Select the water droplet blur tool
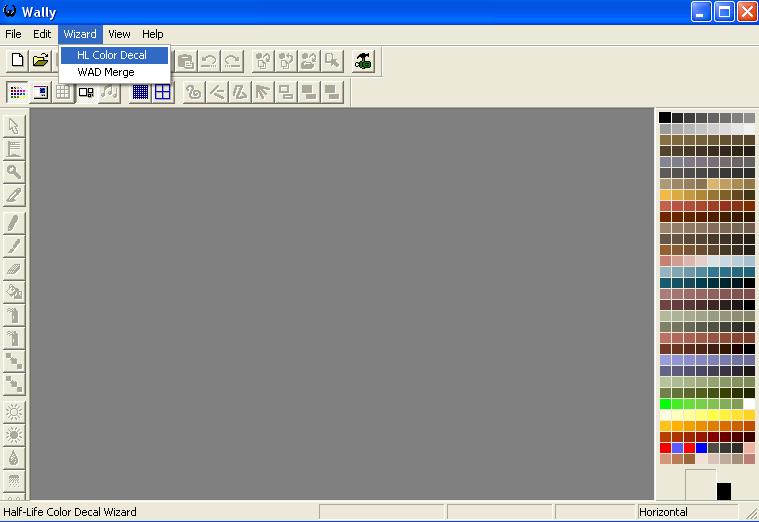The width and height of the screenshot is (759, 522). (x=14, y=458)
